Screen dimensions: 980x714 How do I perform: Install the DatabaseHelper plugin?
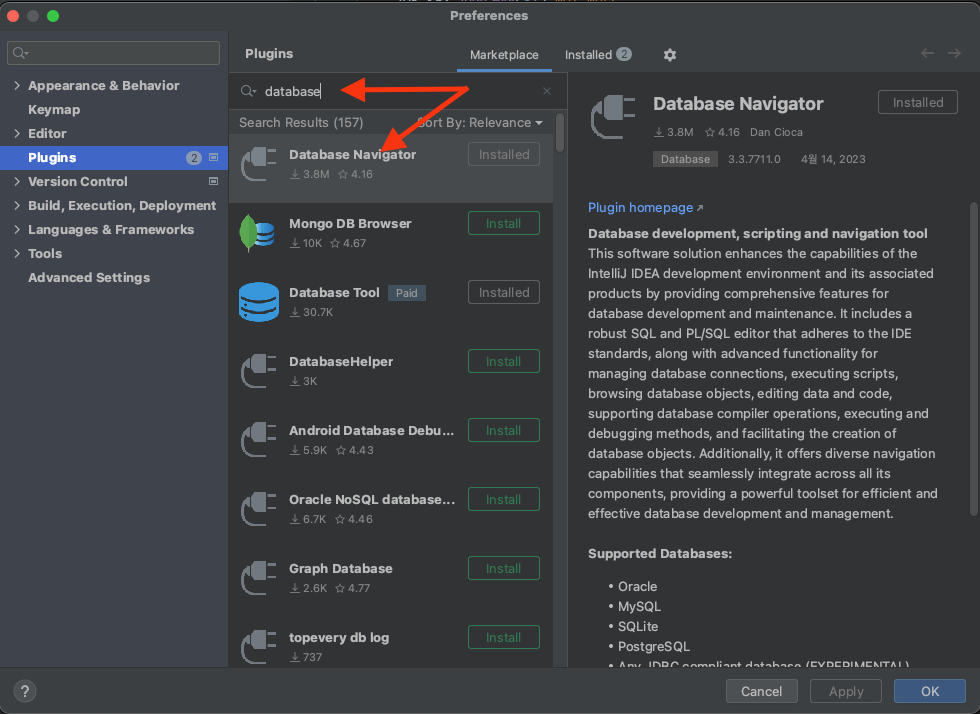click(504, 361)
